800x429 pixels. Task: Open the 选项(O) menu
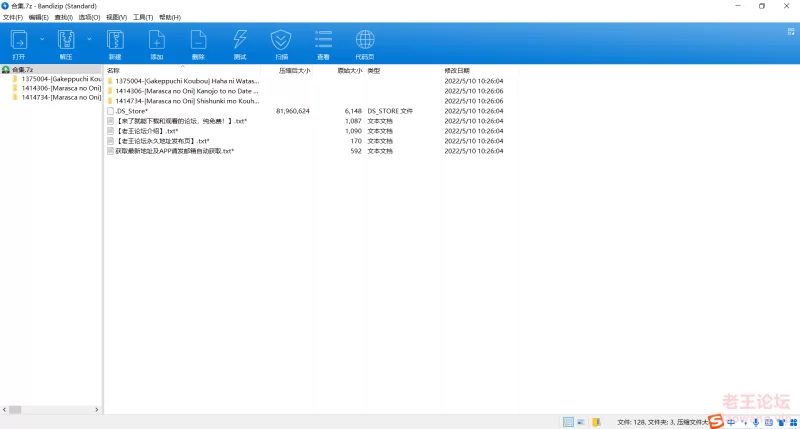coord(89,17)
